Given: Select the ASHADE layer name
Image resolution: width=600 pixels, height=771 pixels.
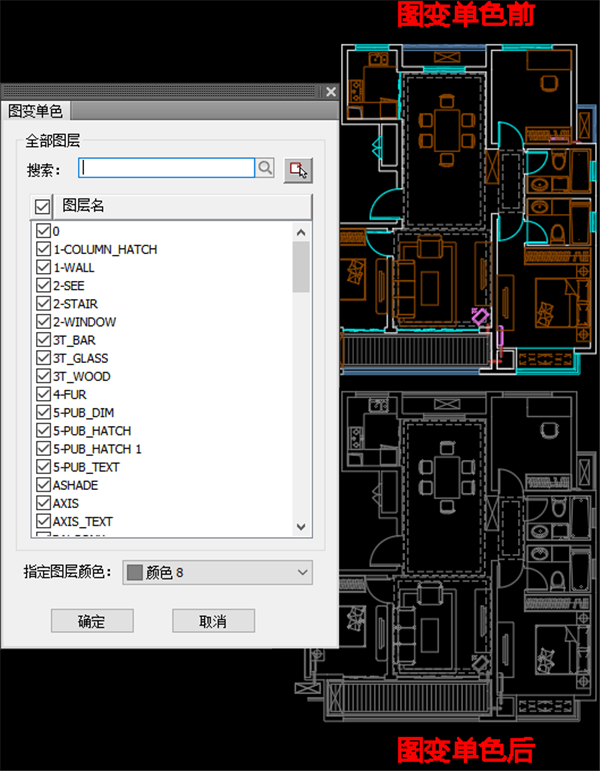Looking at the screenshot, I should [x=76, y=485].
